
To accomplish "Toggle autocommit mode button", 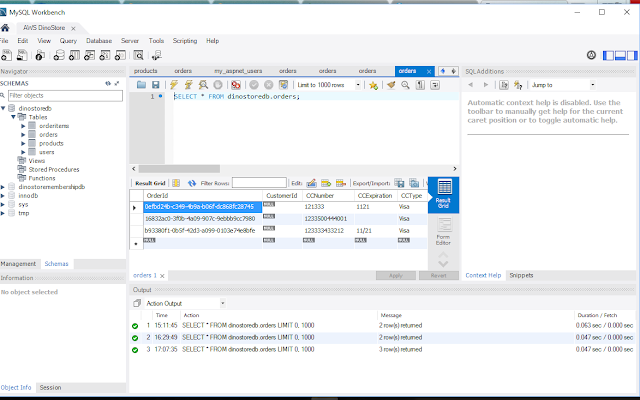I will click(x=283, y=85).
